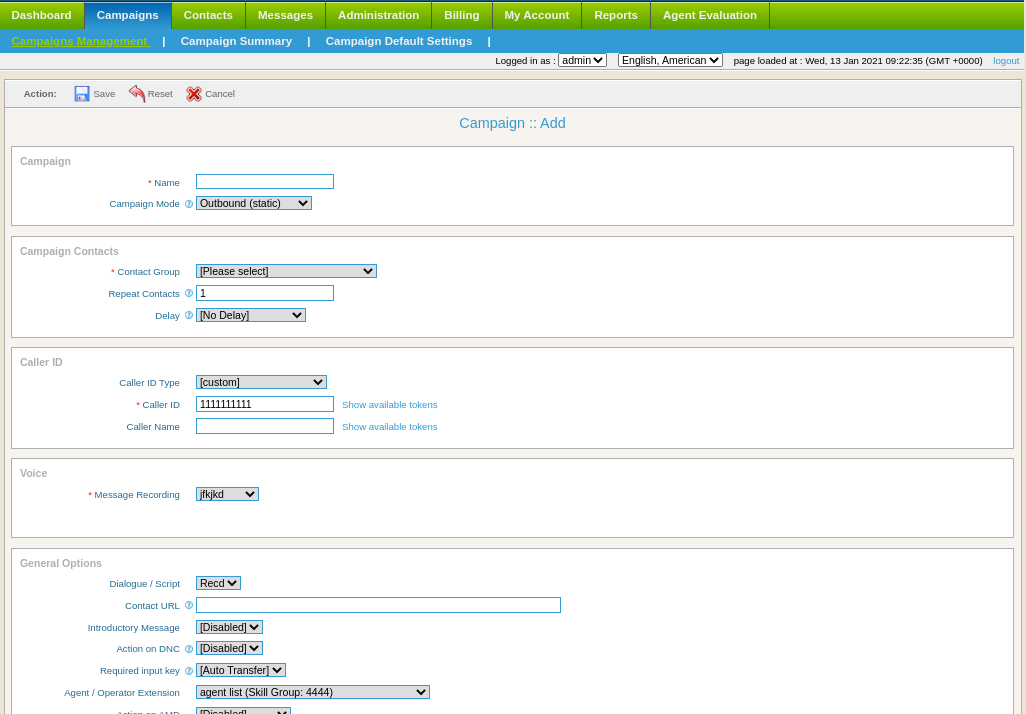Click the Campaign Contacts section title
Viewport: 1026px width, 714px height.
coord(69,251)
